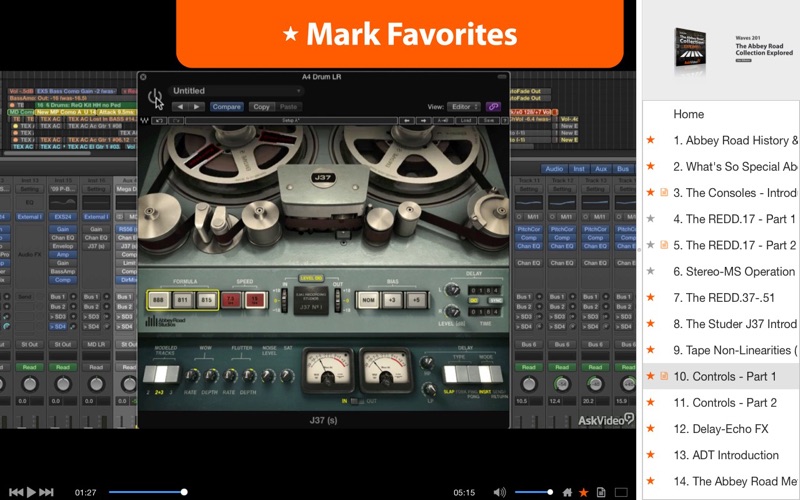Open lesson 1. Abbey Road History
Image resolution: width=800 pixels, height=500 pixels.
[x=736, y=140]
